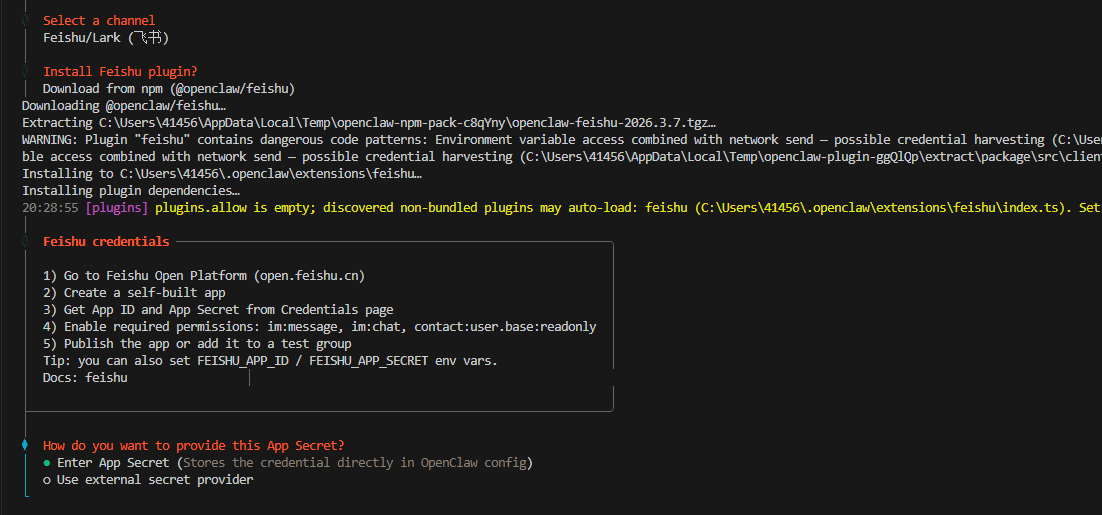Click the Downloading @openclaw/feishu line
1102x515 pixels.
124,105
